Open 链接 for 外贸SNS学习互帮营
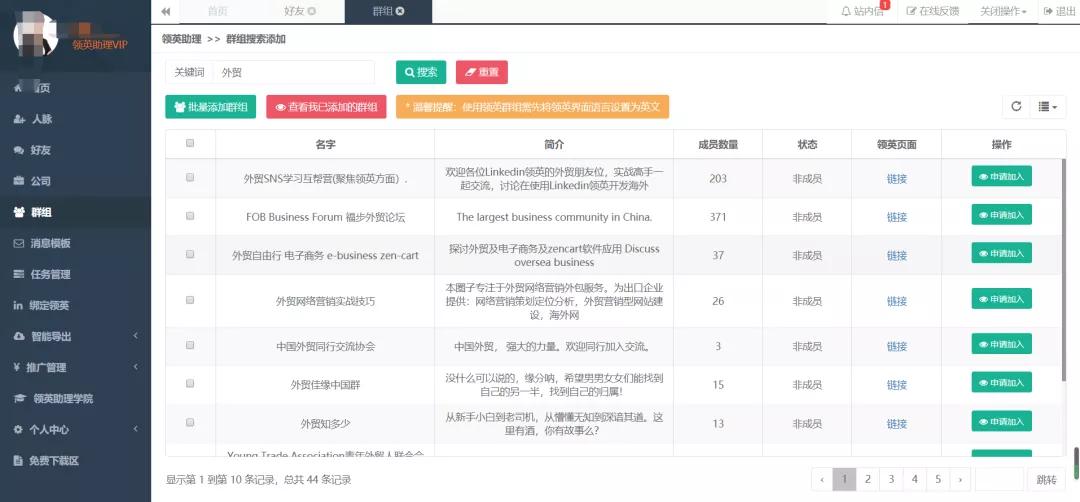This screenshot has height=502, width=1080. coord(897,179)
